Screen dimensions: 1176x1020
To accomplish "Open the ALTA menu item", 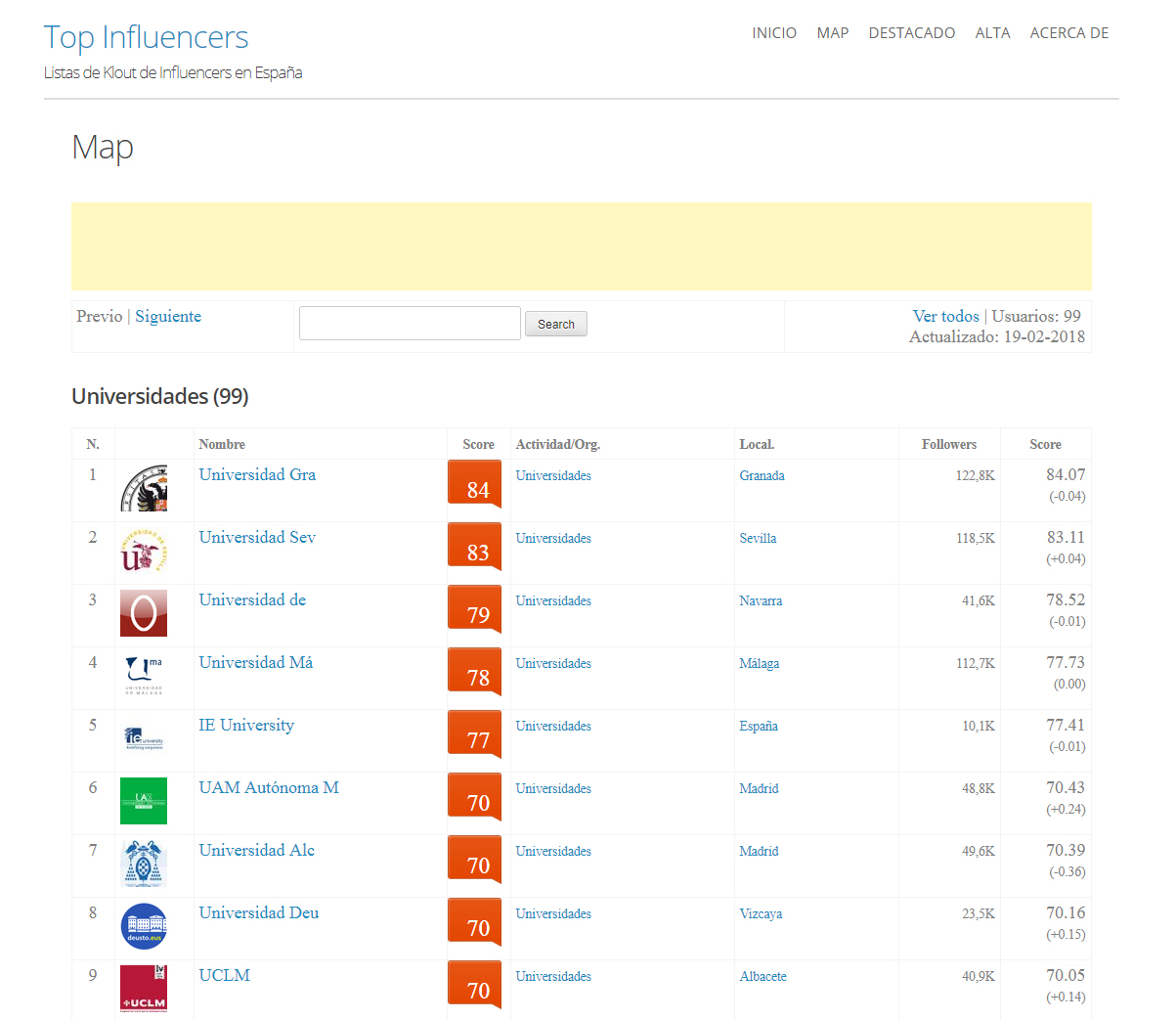I will [x=993, y=33].
